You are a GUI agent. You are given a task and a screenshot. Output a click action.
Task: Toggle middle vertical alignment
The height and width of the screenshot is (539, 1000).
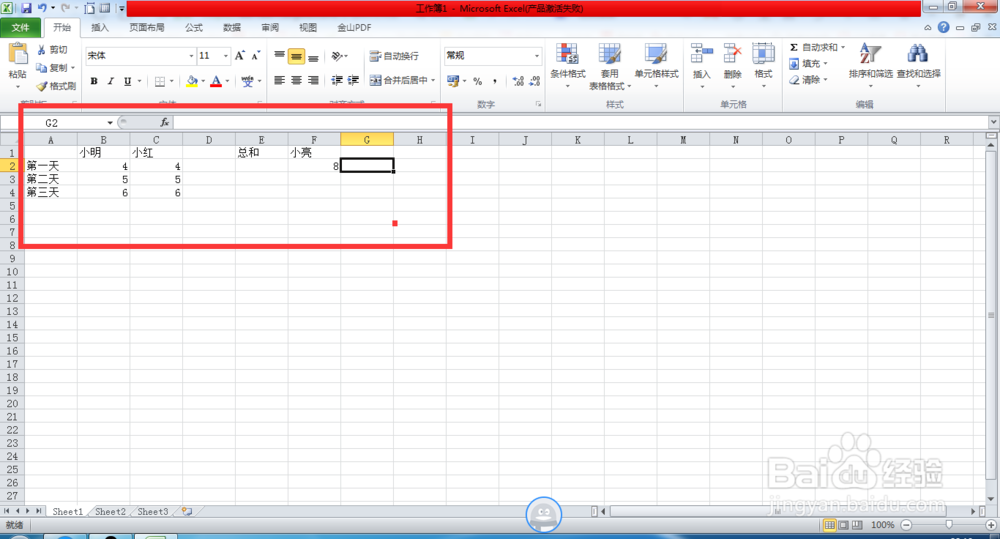pyautogui.click(x=296, y=56)
